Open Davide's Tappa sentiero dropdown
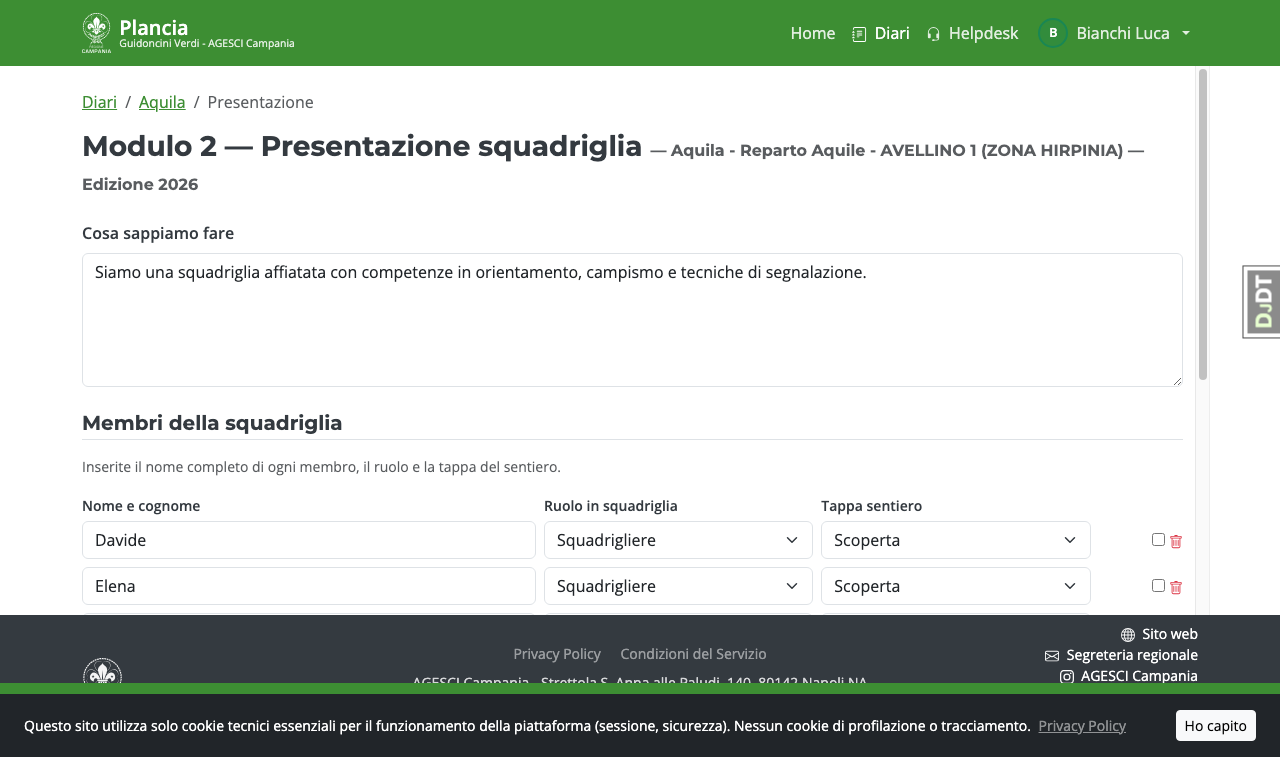This screenshot has height=757, width=1280. (956, 540)
